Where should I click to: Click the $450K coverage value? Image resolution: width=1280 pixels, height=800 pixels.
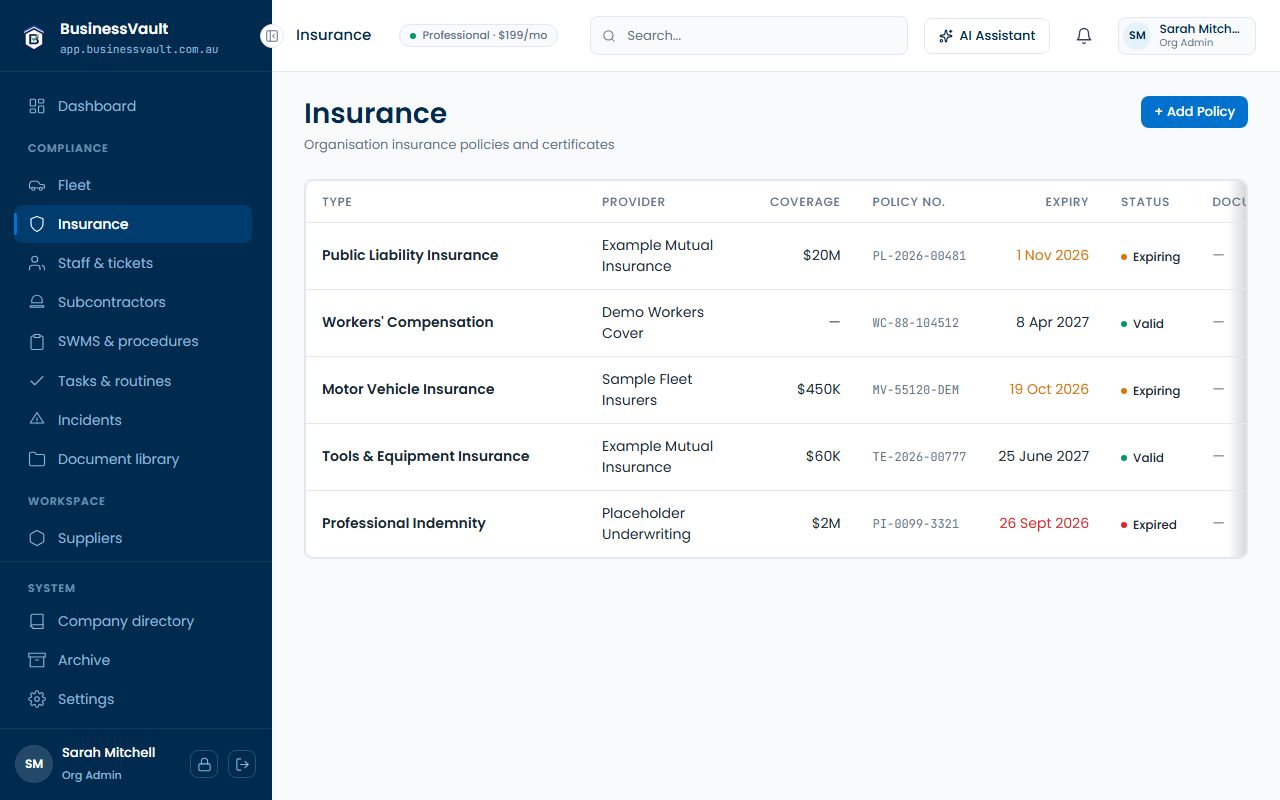[x=819, y=389]
